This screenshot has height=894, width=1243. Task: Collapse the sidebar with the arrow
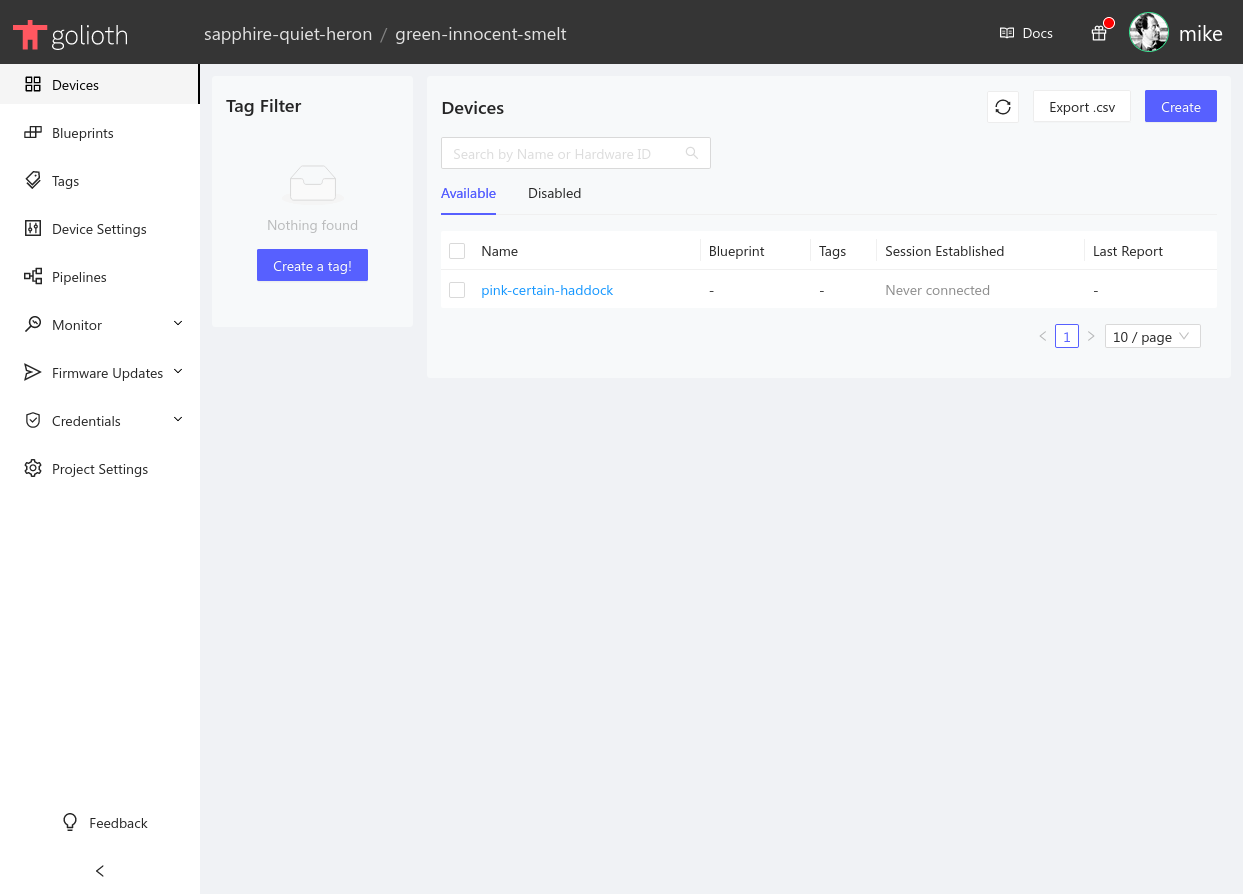(x=100, y=871)
